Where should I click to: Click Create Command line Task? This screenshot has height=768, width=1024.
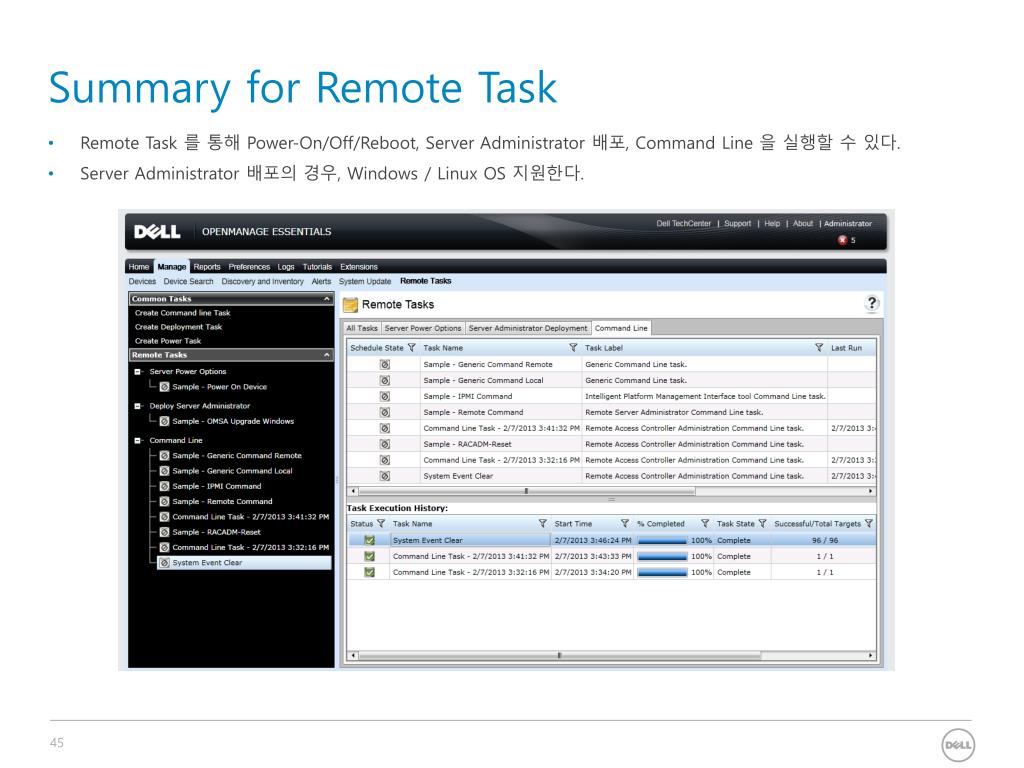coord(183,313)
